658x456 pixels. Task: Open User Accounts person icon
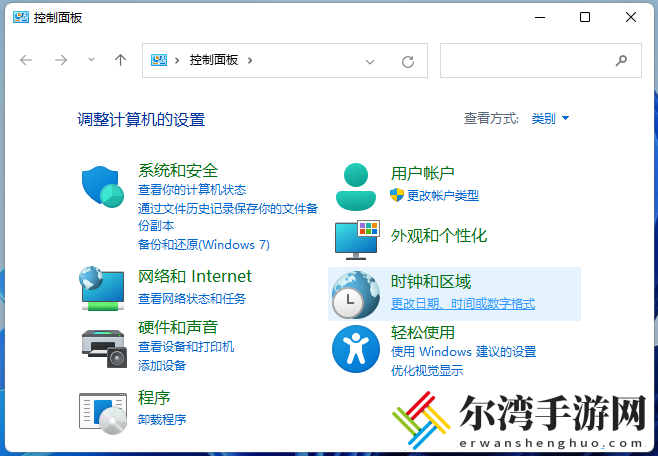356,187
